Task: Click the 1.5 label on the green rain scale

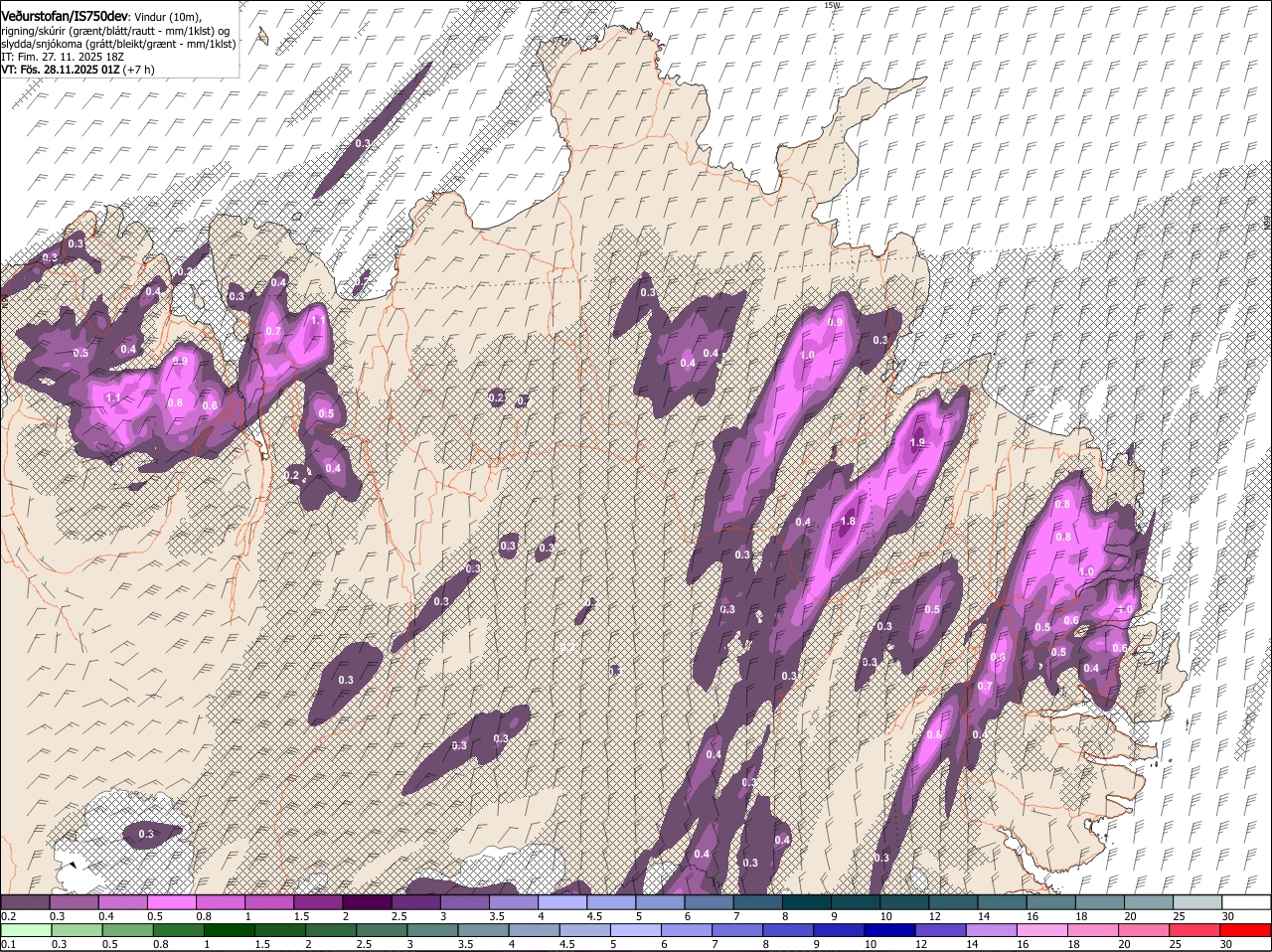Action: 263,945
